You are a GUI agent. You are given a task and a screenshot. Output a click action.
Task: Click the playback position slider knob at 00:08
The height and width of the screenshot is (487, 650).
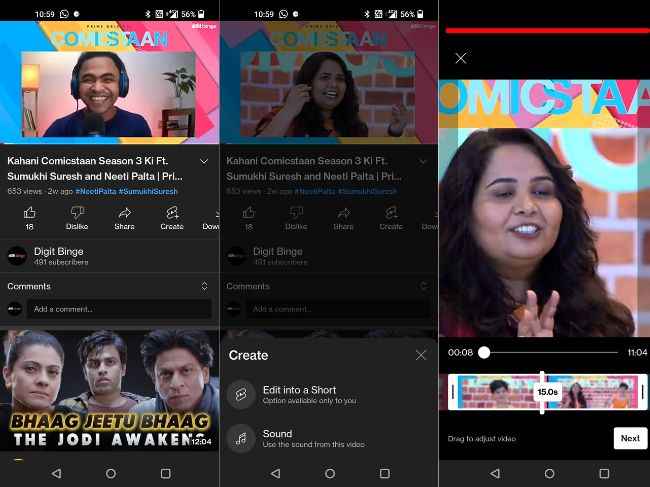point(484,353)
